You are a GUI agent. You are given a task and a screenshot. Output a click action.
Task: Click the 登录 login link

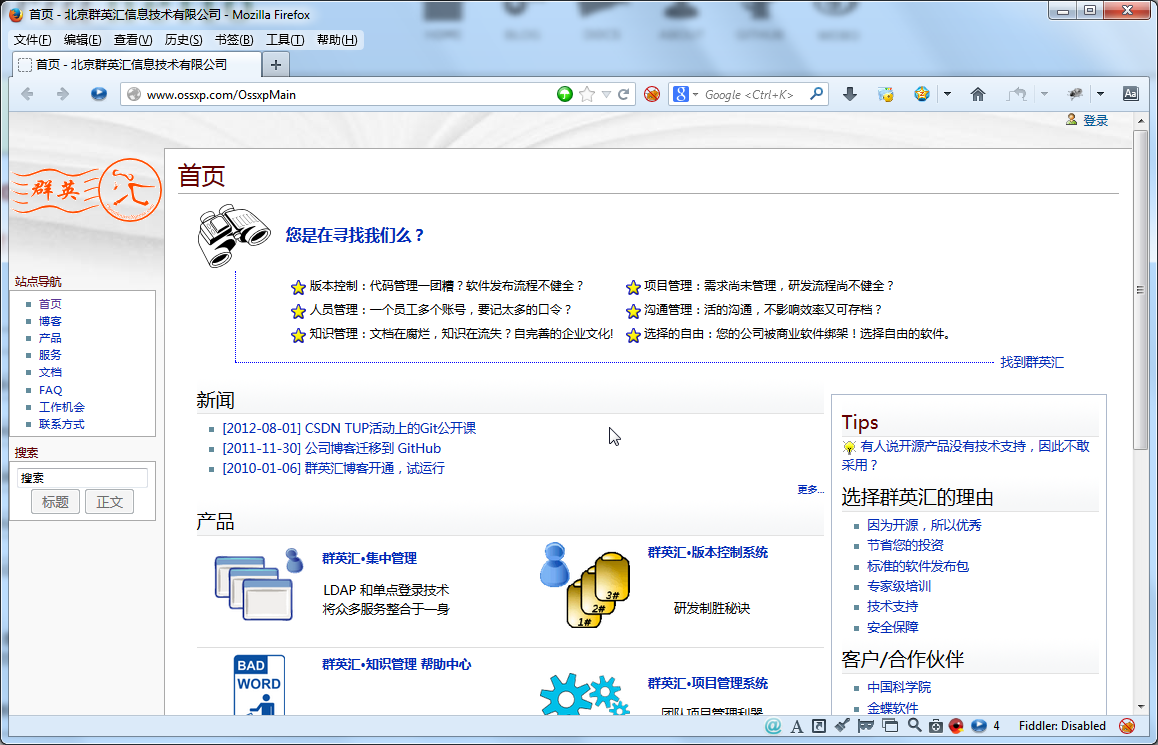tap(1096, 120)
